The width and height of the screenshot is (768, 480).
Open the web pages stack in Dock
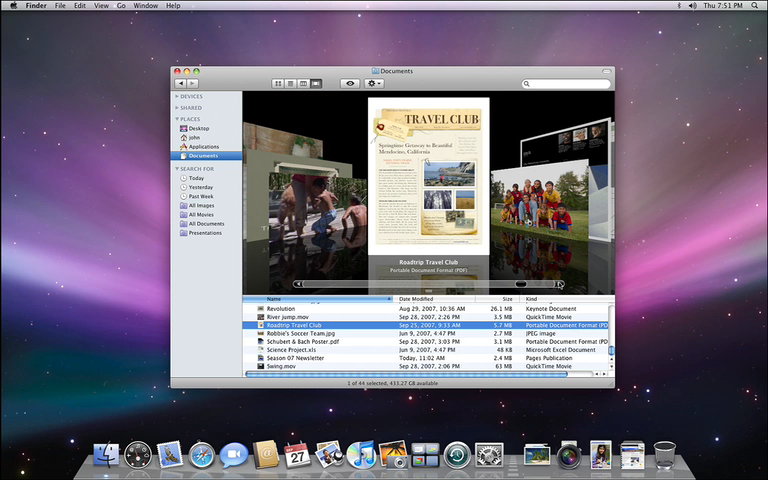click(x=632, y=455)
